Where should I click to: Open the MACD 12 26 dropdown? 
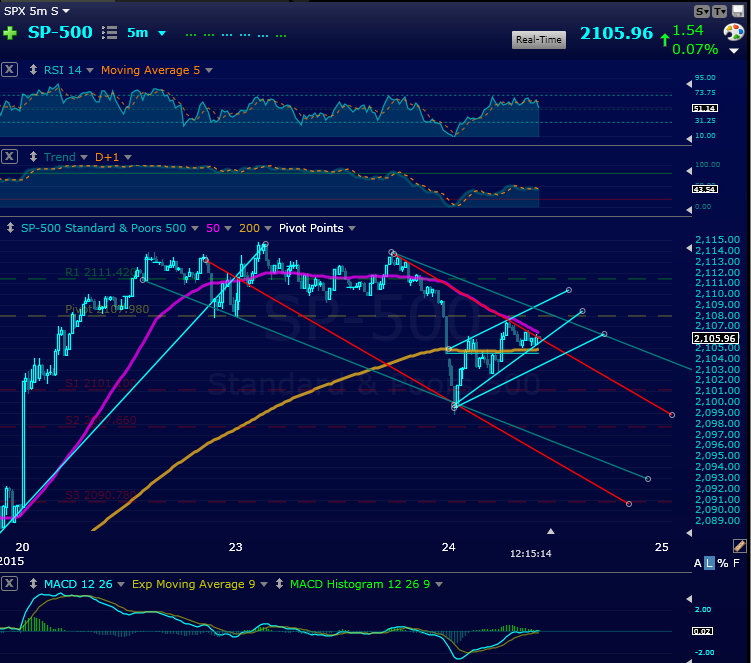(x=121, y=584)
